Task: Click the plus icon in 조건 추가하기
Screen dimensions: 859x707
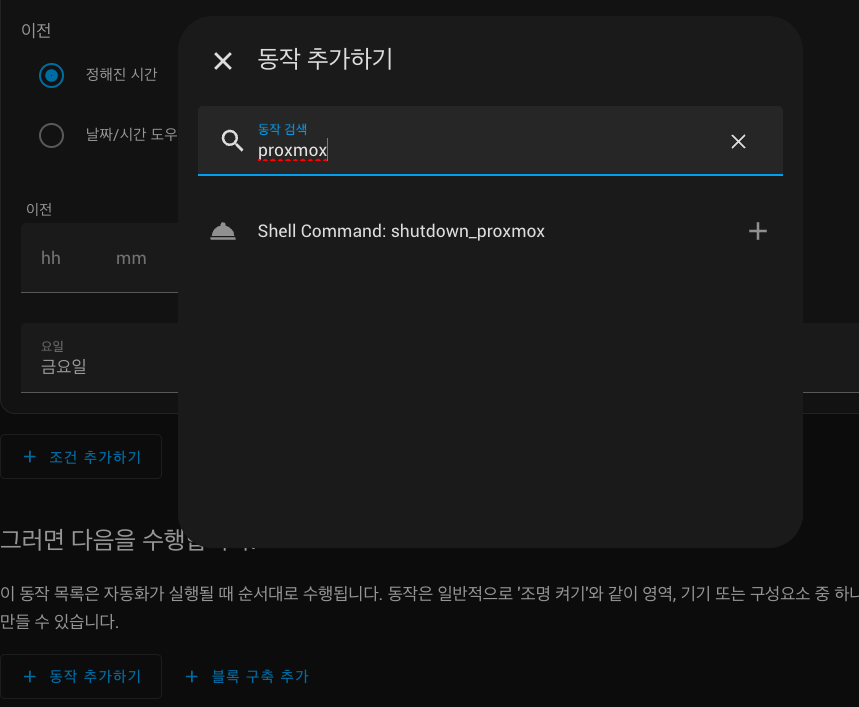Action: 29,457
